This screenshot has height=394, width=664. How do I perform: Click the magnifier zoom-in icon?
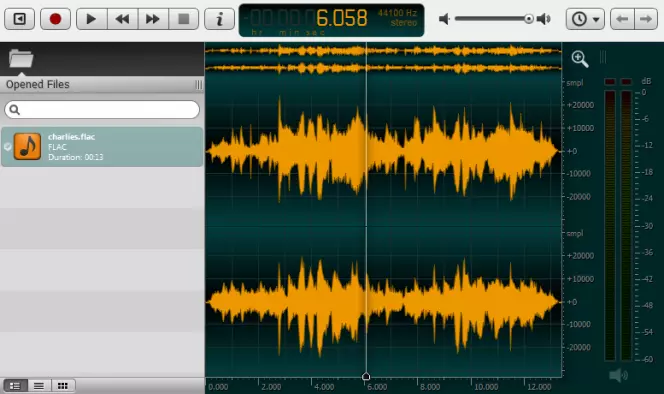click(x=580, y=59)
